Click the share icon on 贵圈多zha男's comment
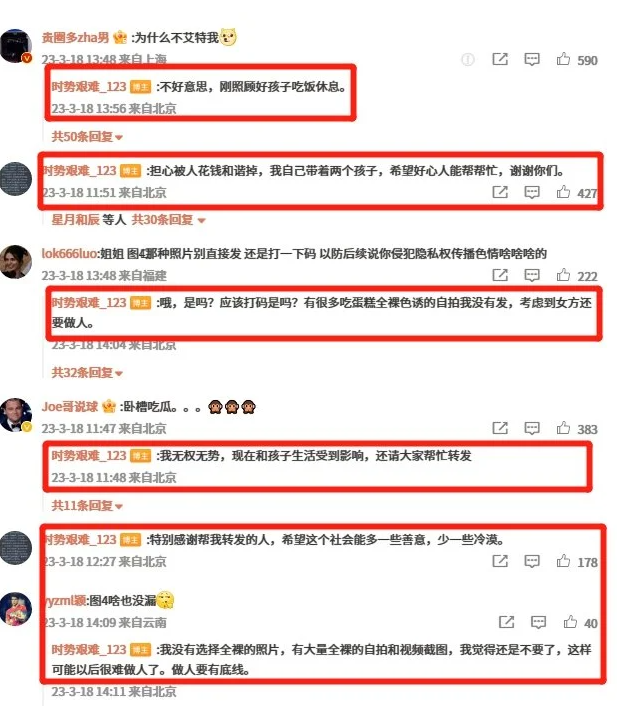The height and width of the screenshot is (706, 625). [500, 59]
